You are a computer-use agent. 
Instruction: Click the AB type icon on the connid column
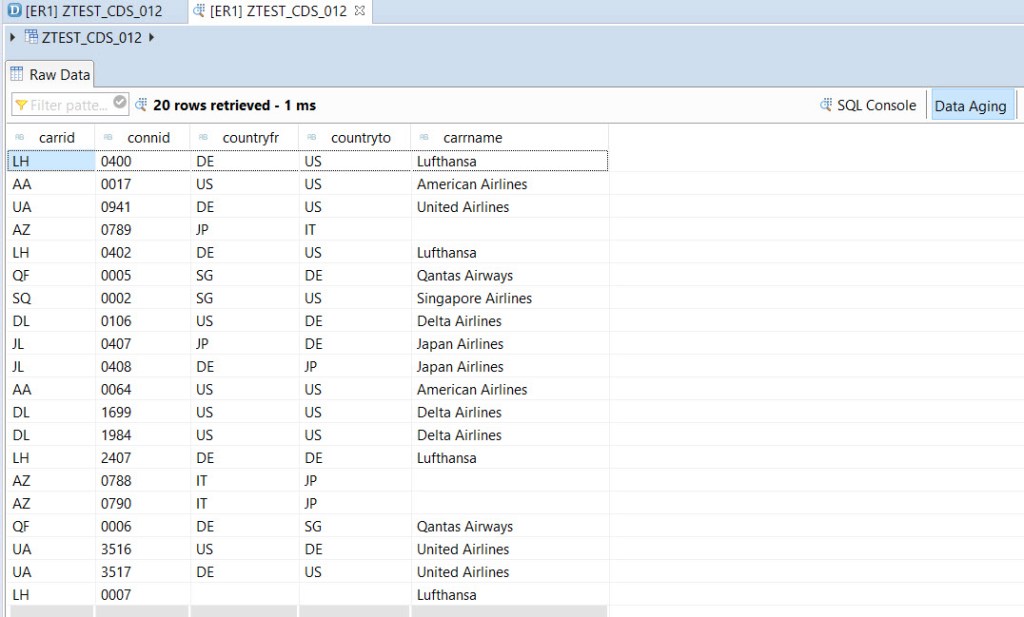click(105, 137)
